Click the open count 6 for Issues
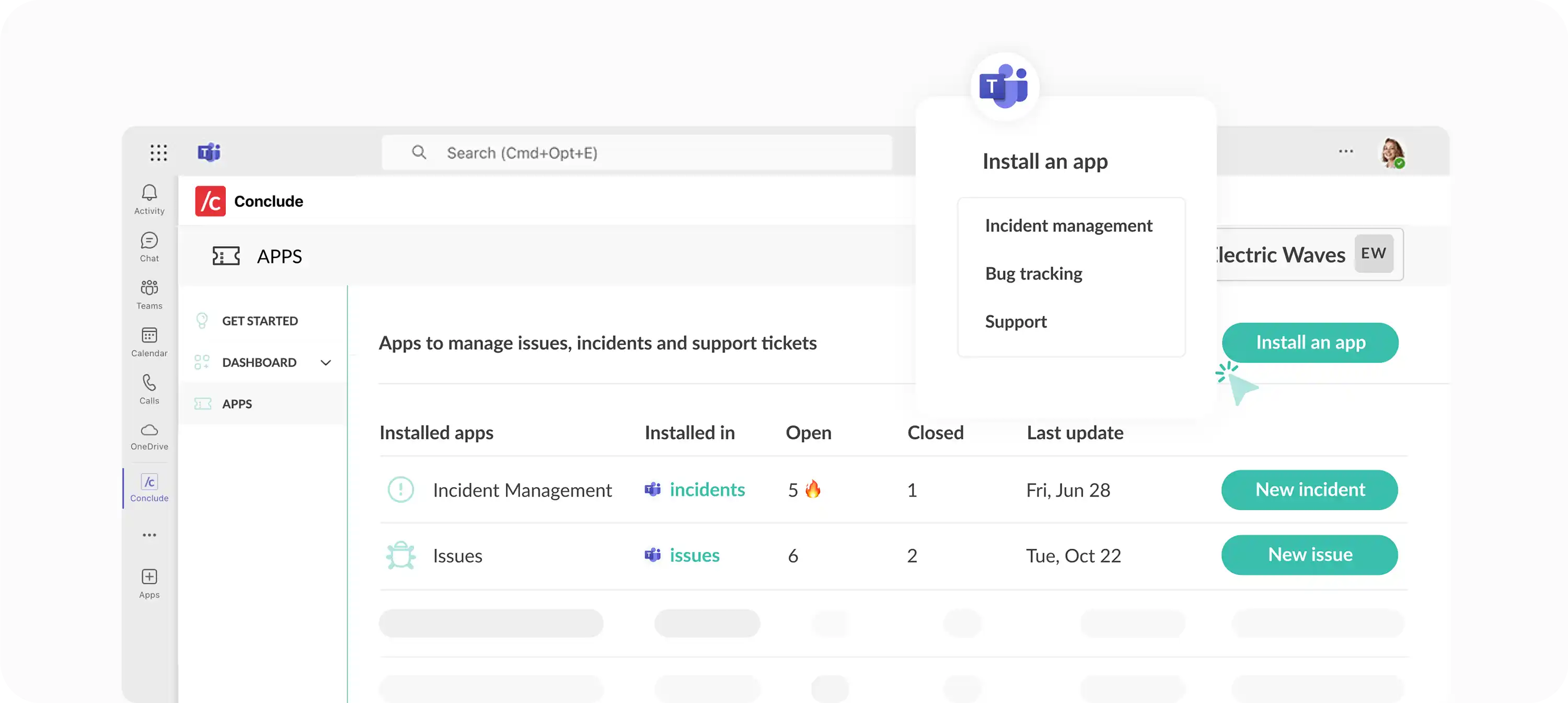Screen dimensions: 1568x703 pyautogui.click(x=792, y=556)
